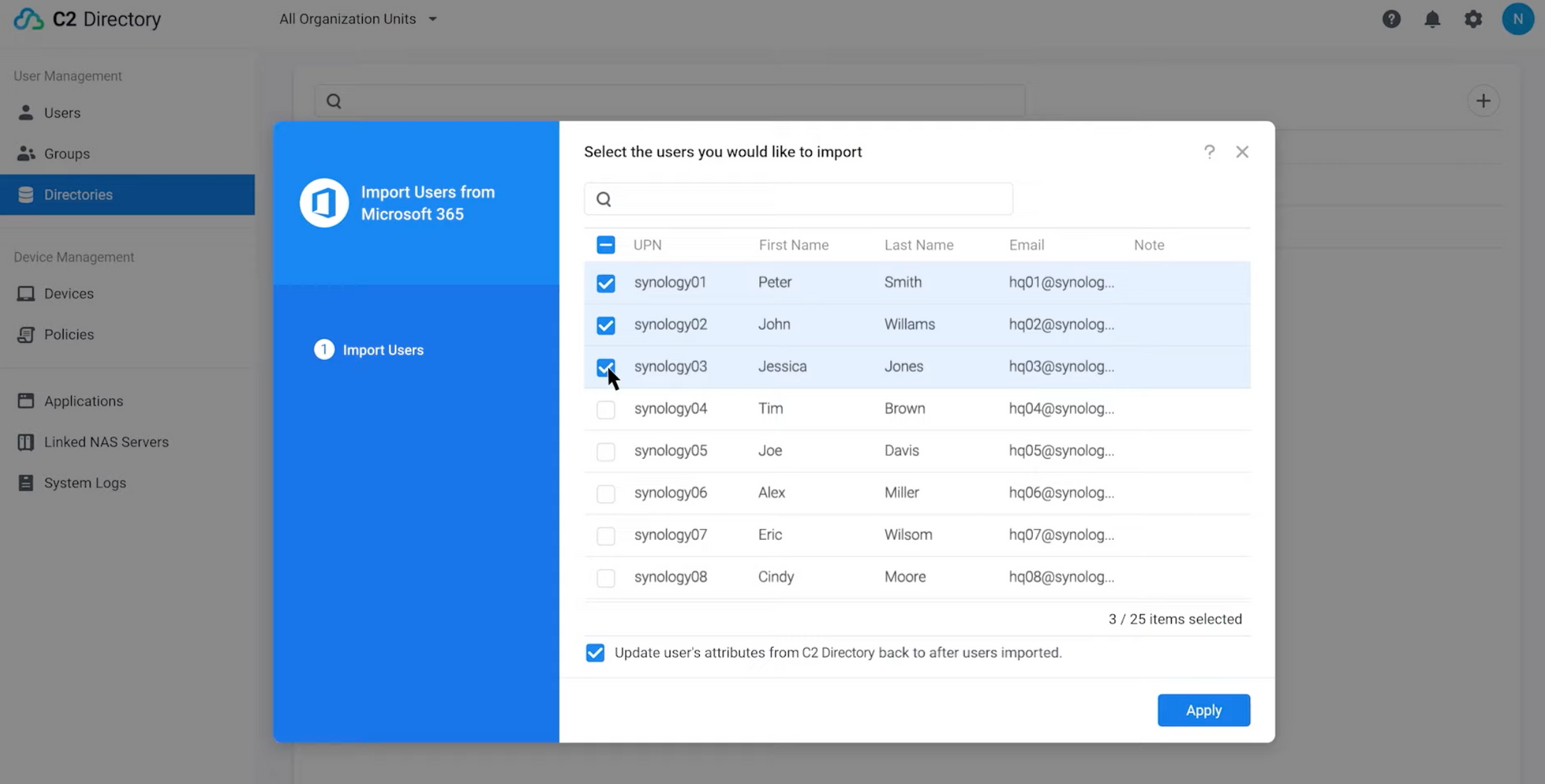Screen dimensions: 1545x784
Task: Click the first name Cindy cell
Action: click(x=776, y=577)
